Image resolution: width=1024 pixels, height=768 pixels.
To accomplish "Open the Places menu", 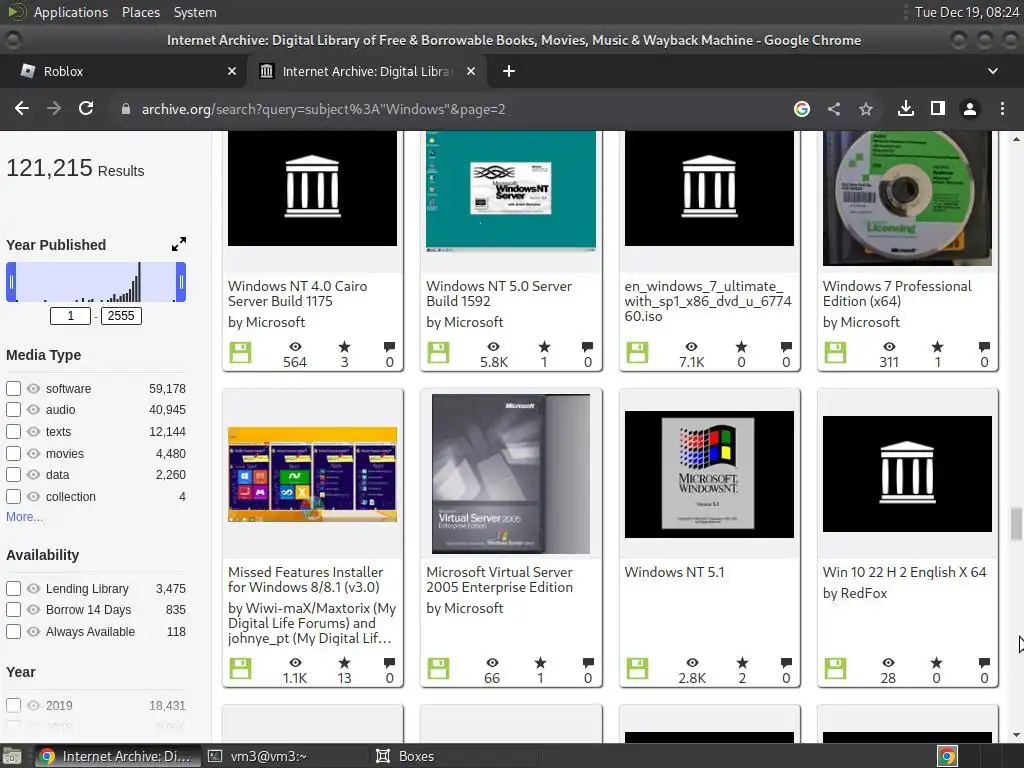I will 140,12.
